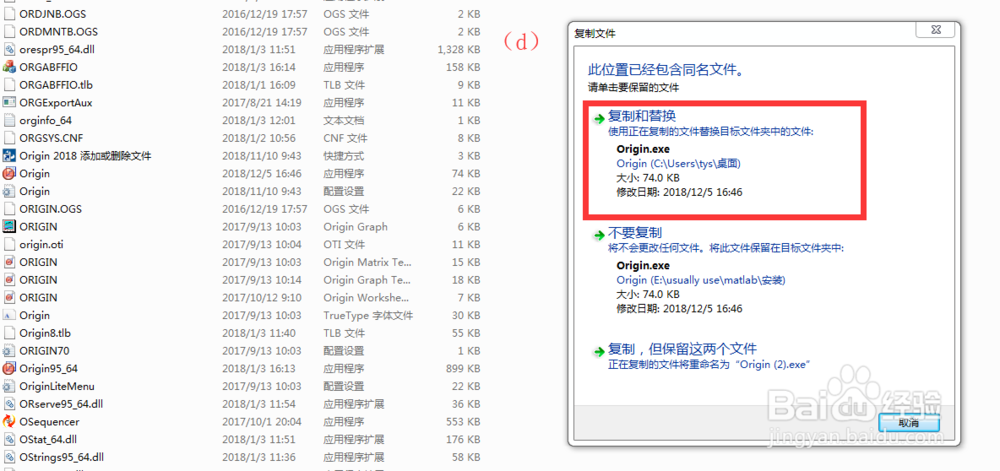
Task: Click the OriginLiteMenu configuration icon
Action: [9, 386]
